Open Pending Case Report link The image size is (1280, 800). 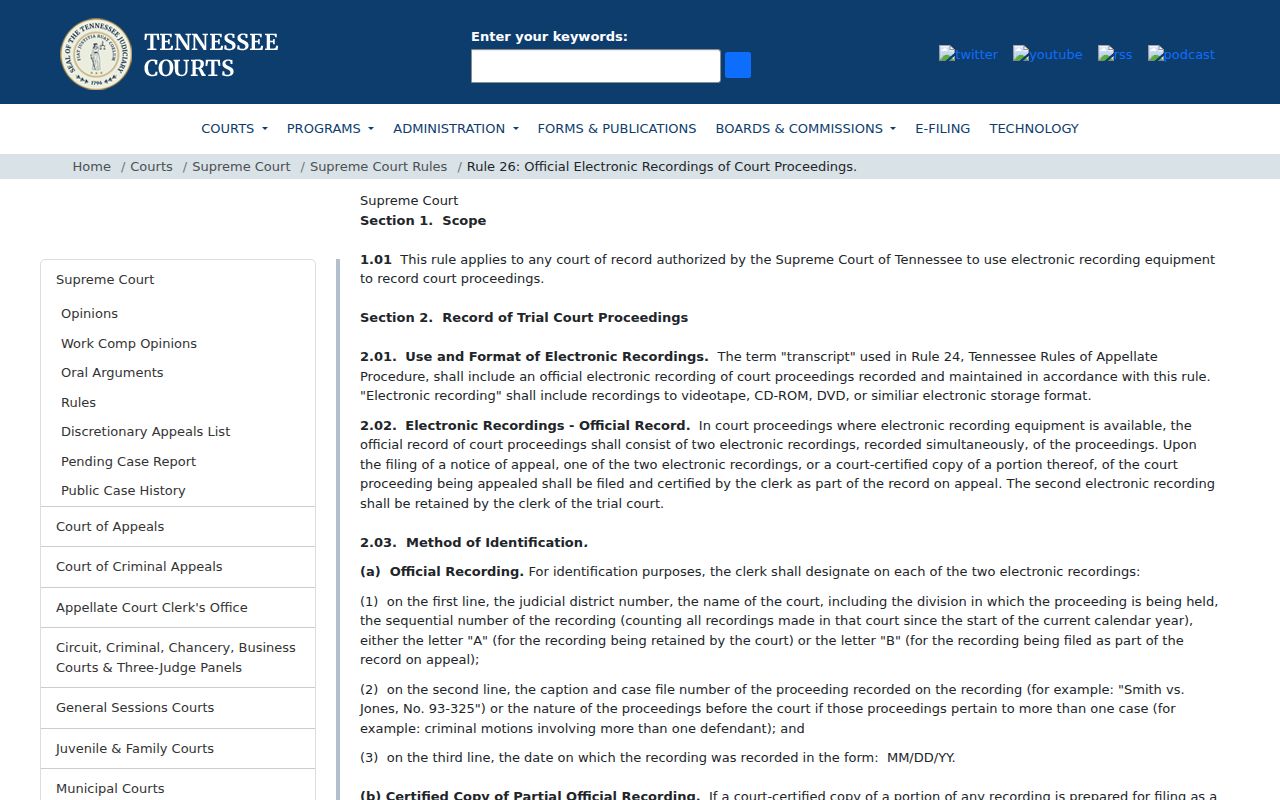[128, 461]
